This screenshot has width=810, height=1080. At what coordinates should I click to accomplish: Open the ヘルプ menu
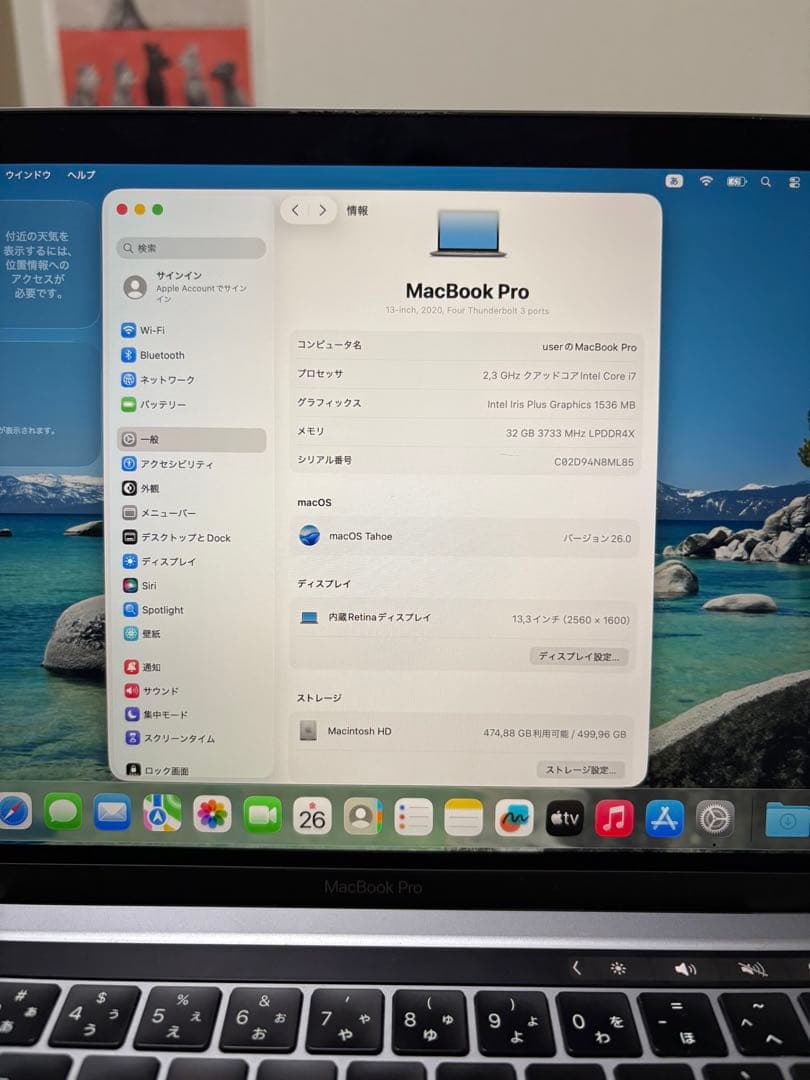point(80,174)
